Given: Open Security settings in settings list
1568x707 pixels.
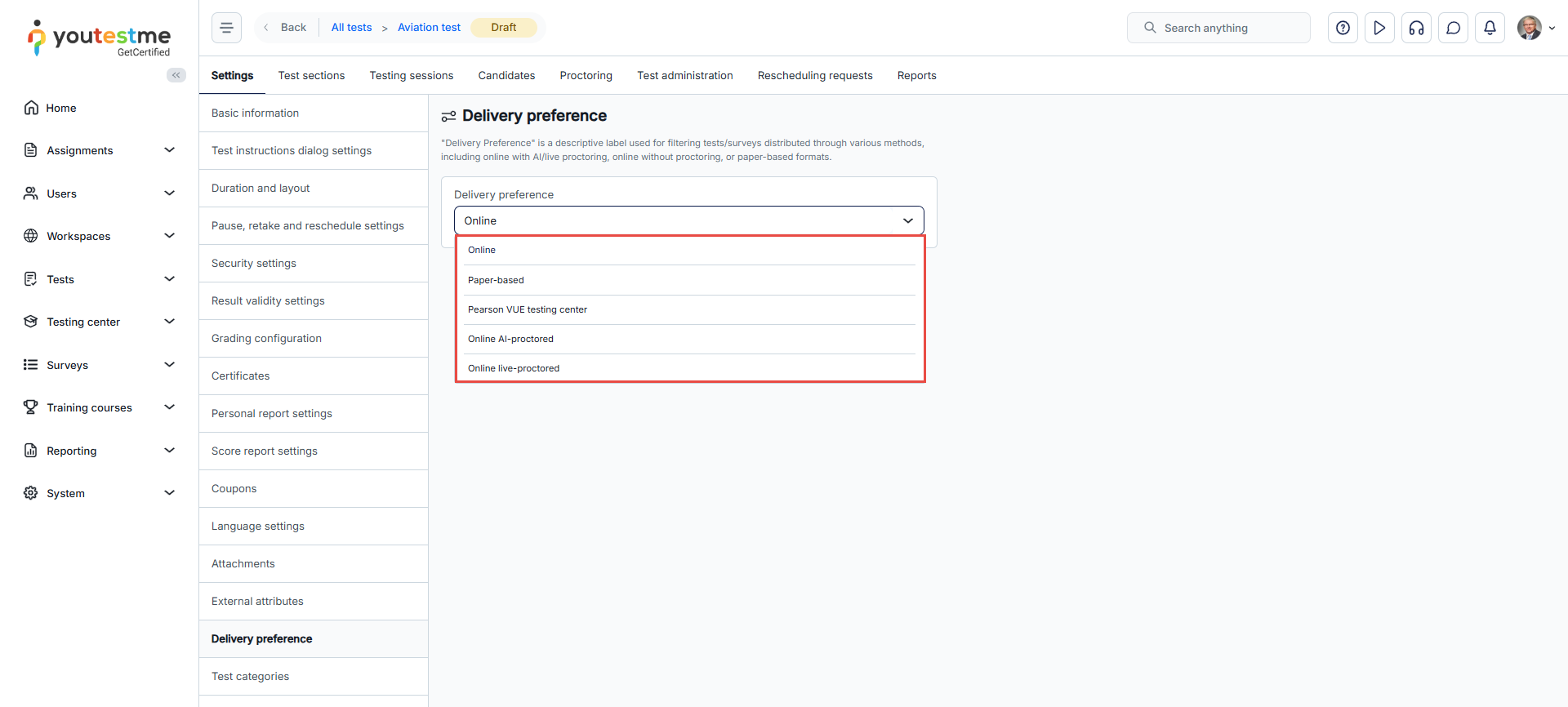Looking at the screenshot, I should (x=314, y=263).
